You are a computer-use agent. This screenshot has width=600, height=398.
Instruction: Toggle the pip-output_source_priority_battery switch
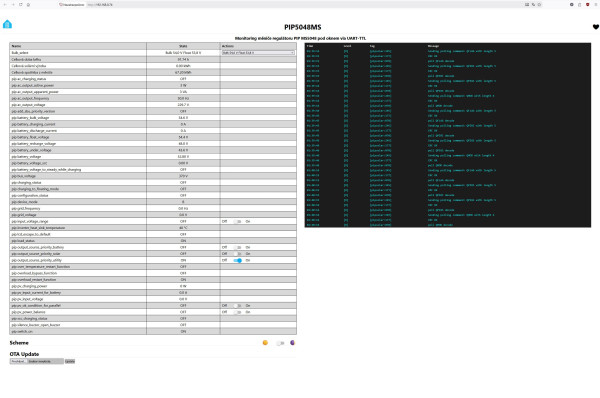pyautogui.click(x=237, y=247)
